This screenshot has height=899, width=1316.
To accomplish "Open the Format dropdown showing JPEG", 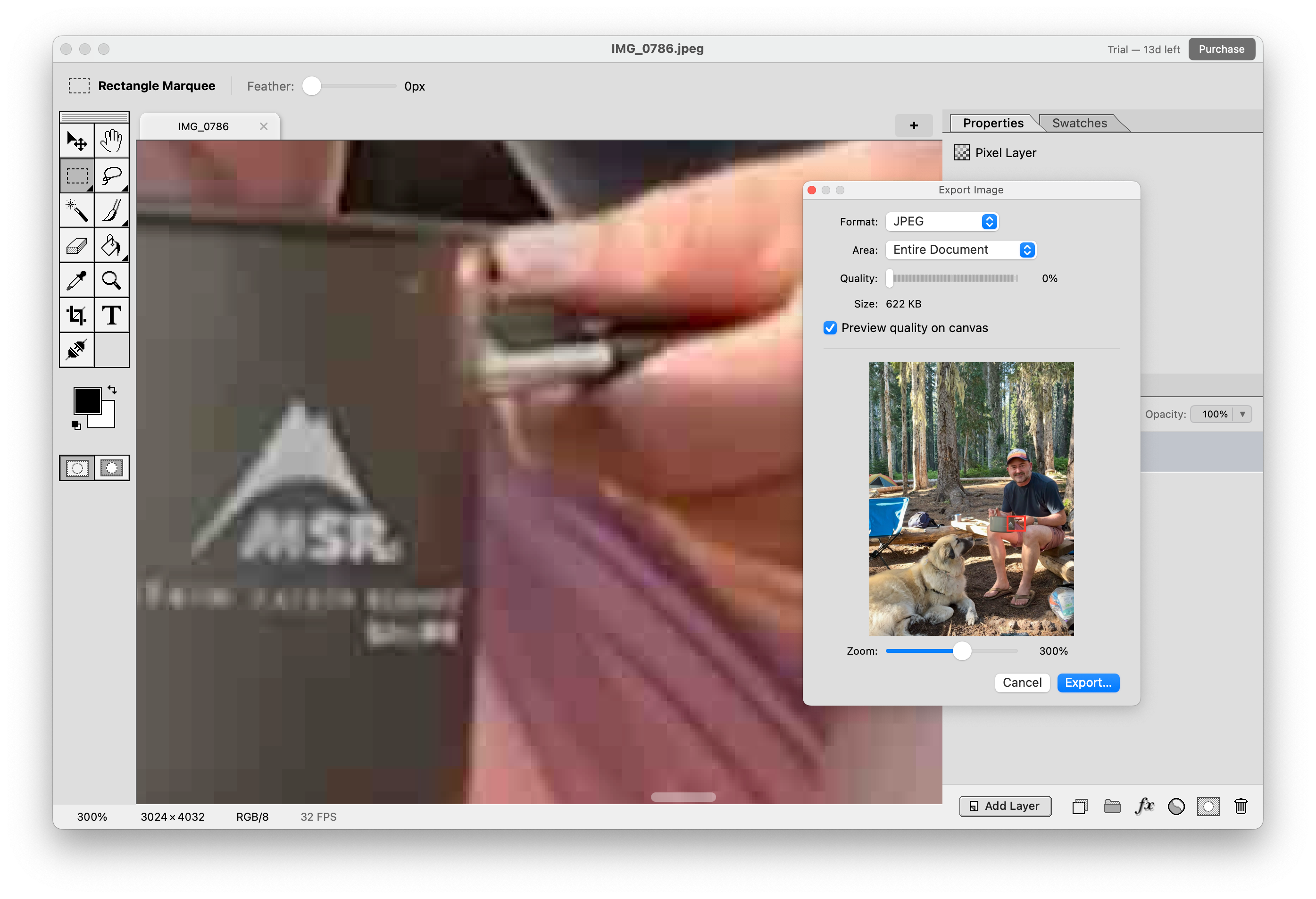I will 941,222.
